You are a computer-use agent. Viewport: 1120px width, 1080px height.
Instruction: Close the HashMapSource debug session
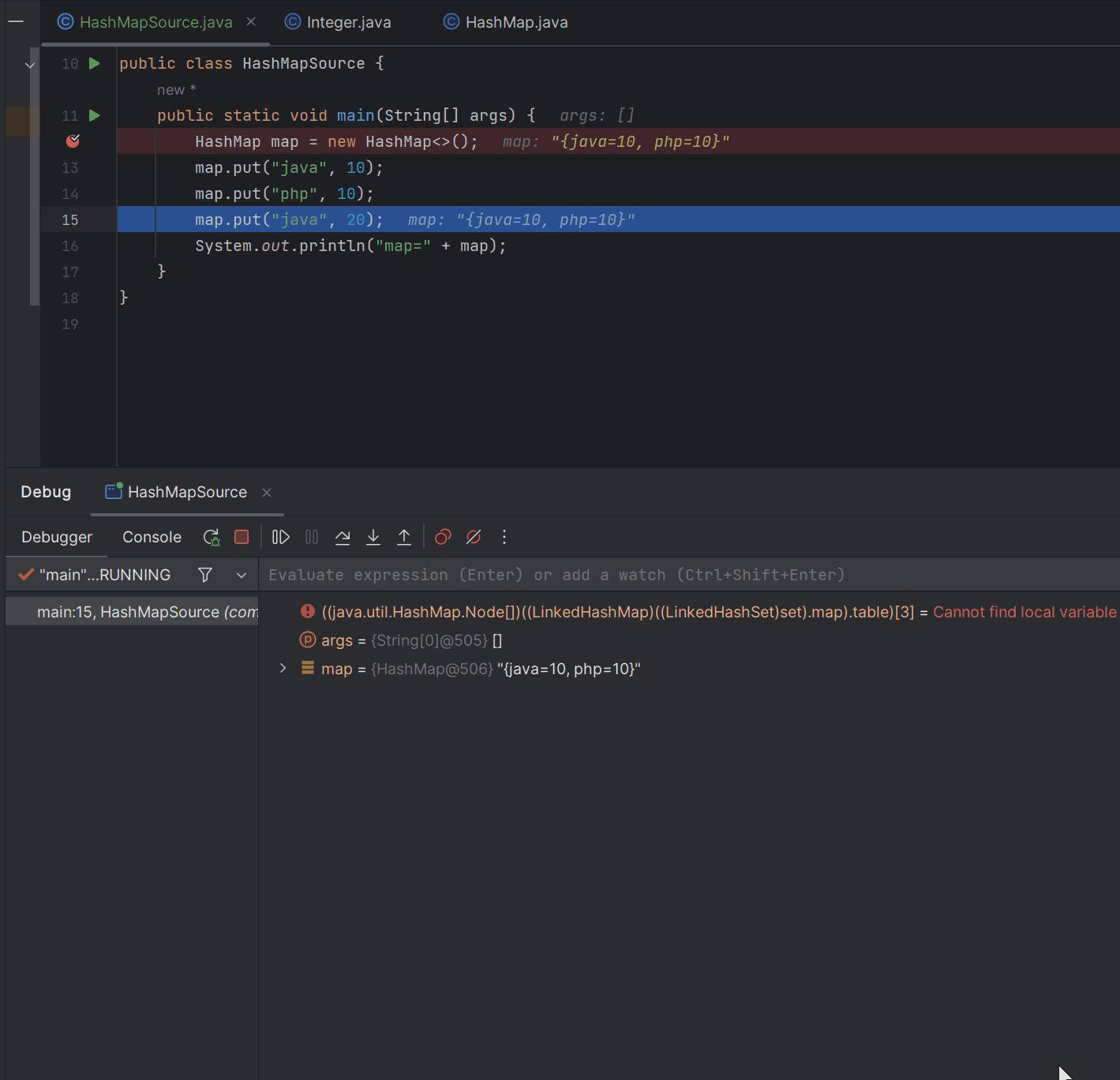pos(267,493)
